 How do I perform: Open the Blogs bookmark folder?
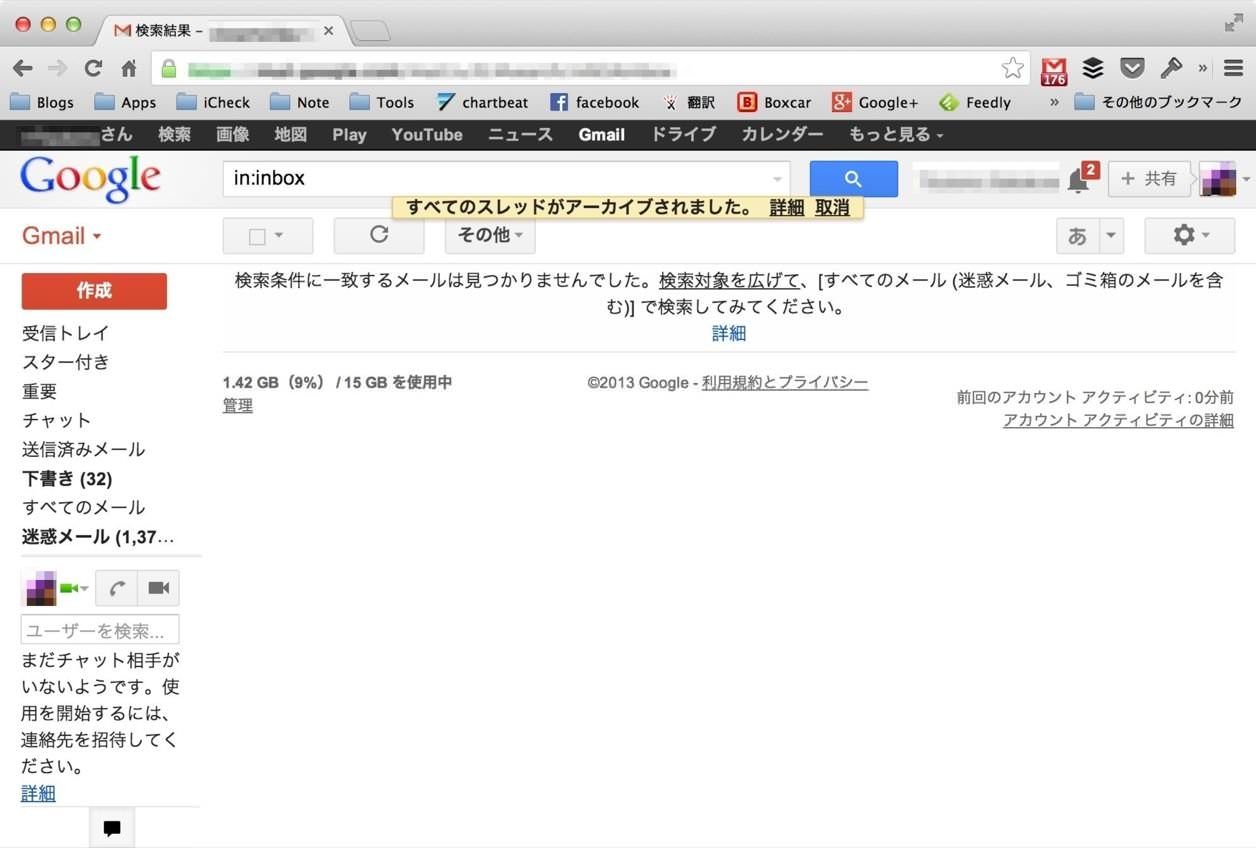pyautogui.click(x=42, y=102)
